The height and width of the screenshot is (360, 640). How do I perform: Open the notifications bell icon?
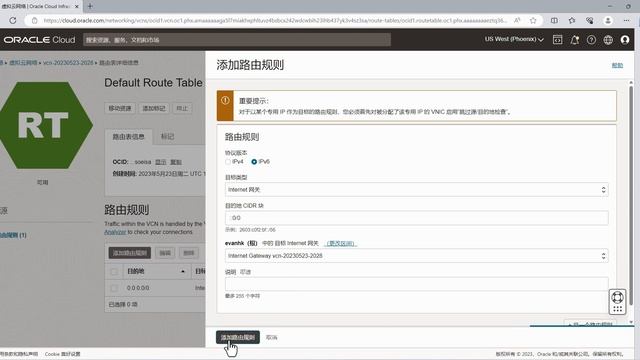[x=575, y=40]
